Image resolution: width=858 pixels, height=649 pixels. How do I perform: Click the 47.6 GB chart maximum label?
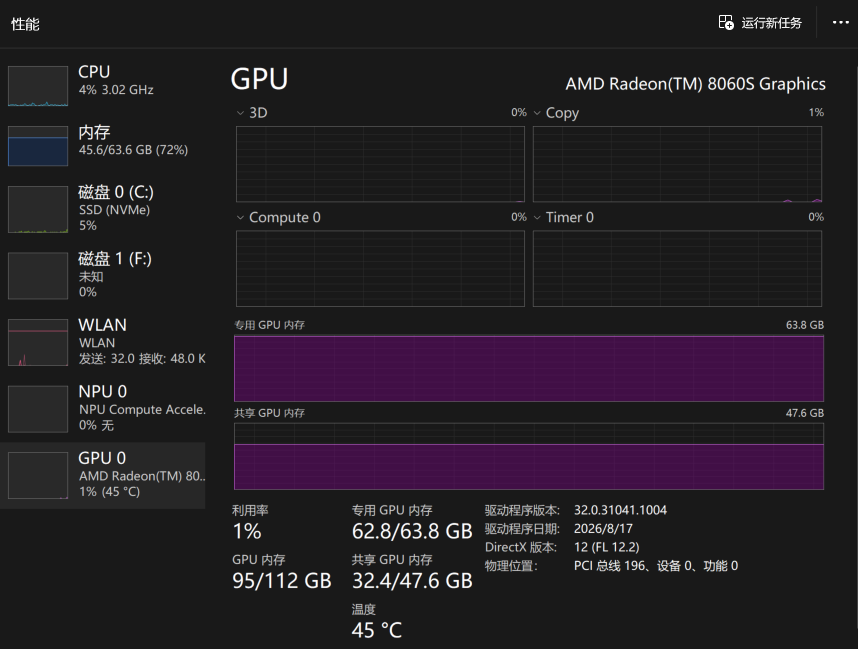[x=805, y=413]
